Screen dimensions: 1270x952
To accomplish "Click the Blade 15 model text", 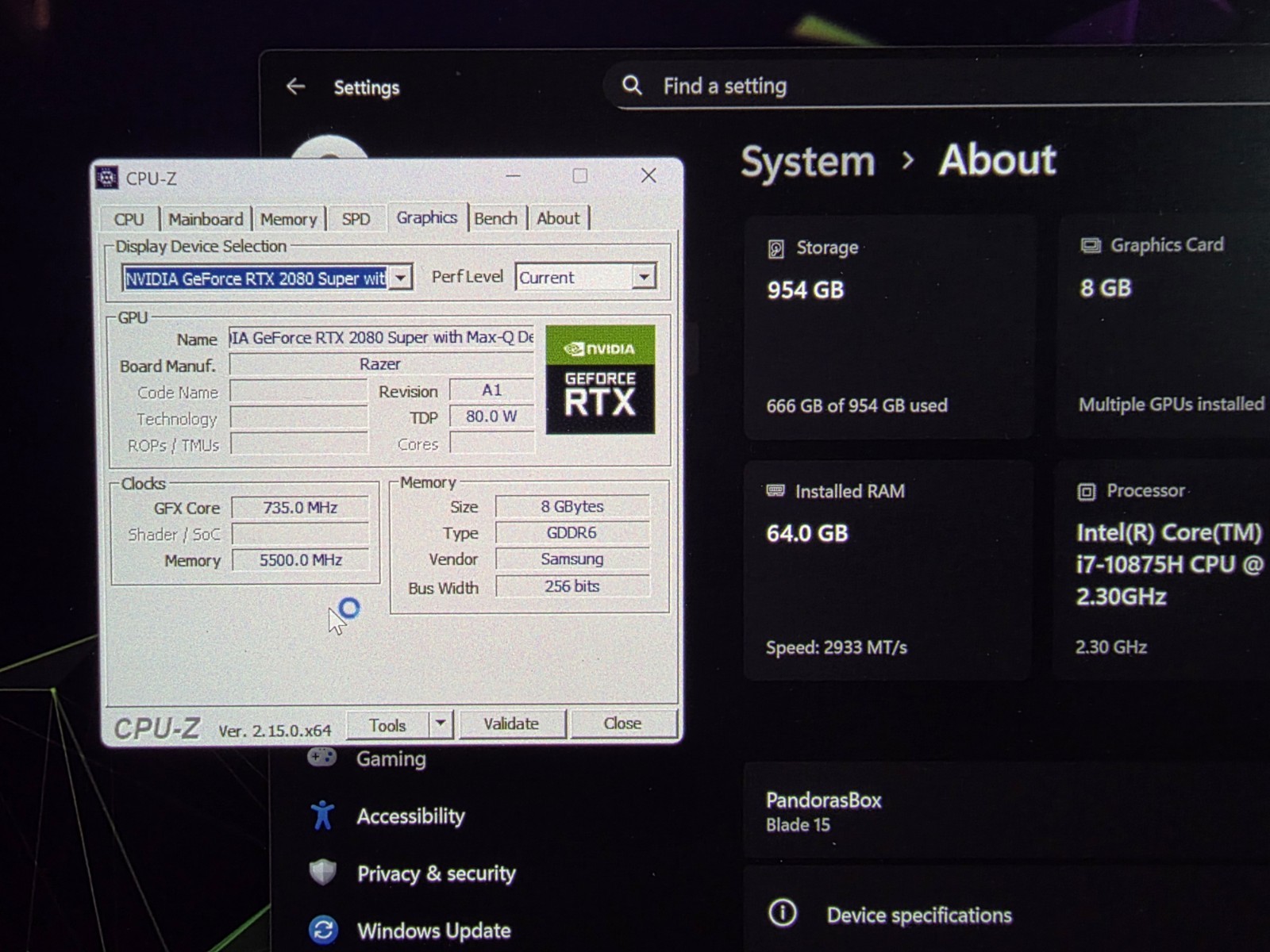I will pos(798,825).
